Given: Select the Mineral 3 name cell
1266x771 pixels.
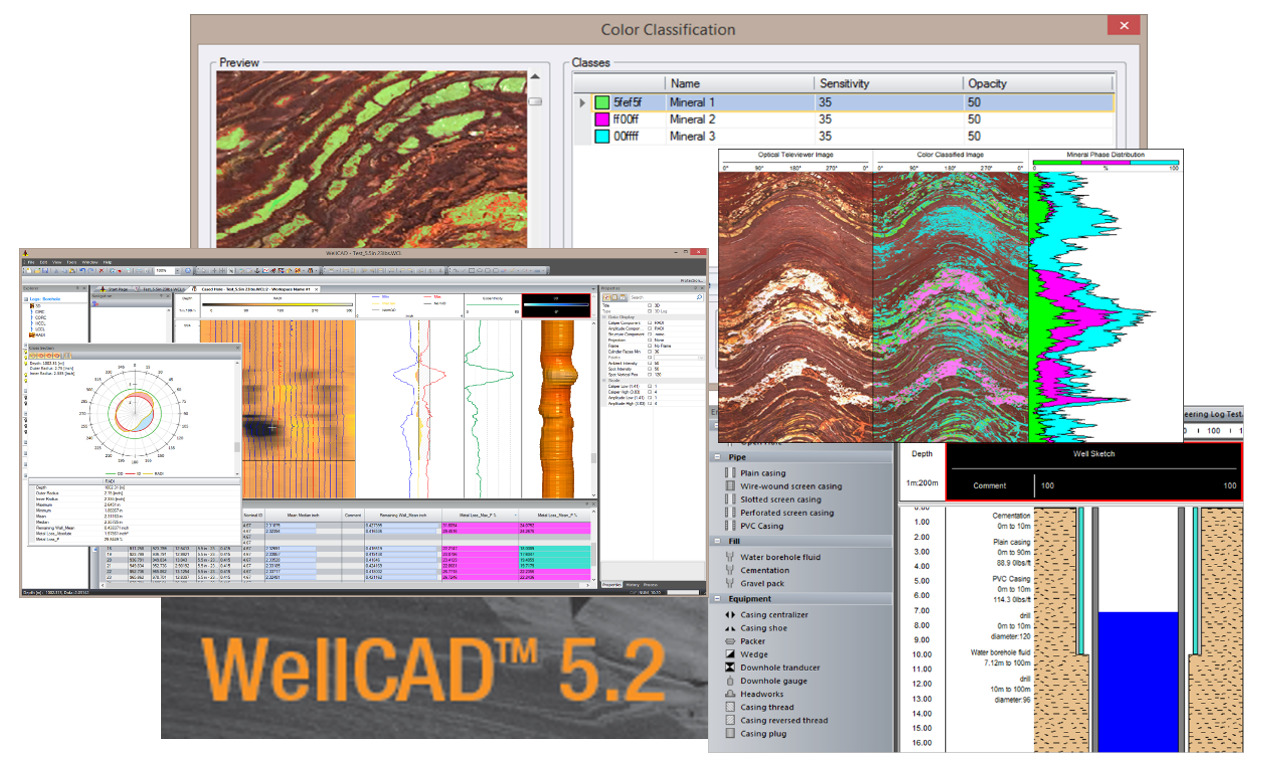Looking at the screenshot, I should coord(738,136).
